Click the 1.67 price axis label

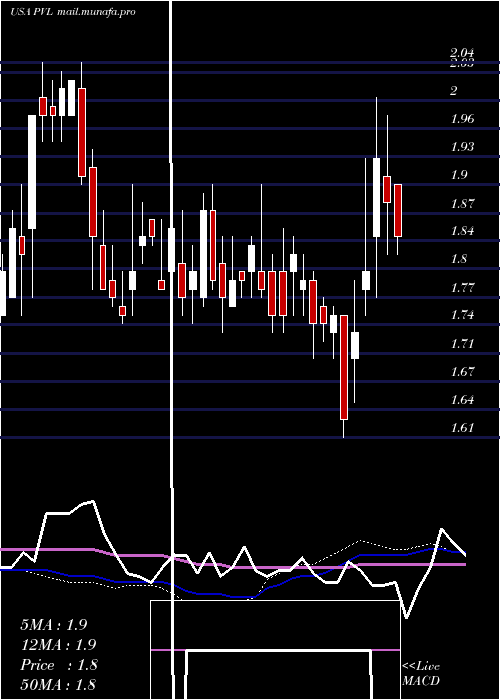coord(462,371)
